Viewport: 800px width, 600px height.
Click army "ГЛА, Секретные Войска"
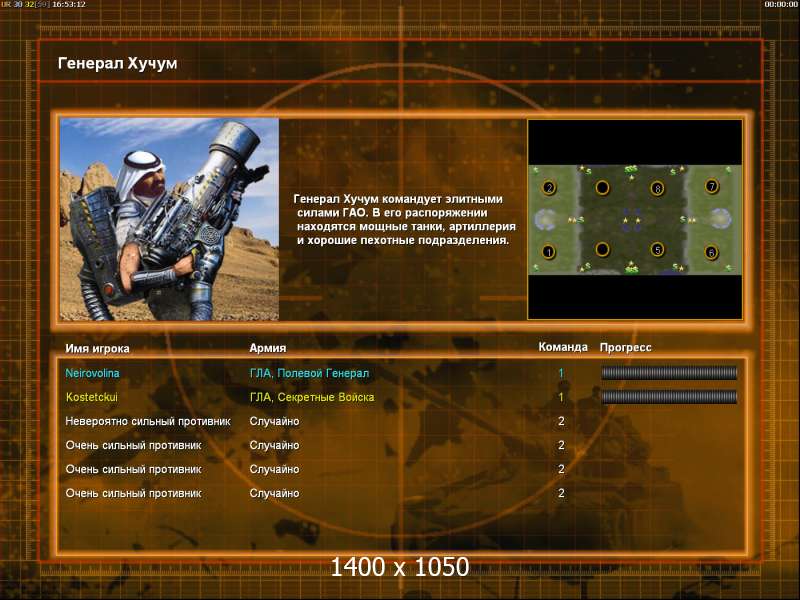point(312,397)
